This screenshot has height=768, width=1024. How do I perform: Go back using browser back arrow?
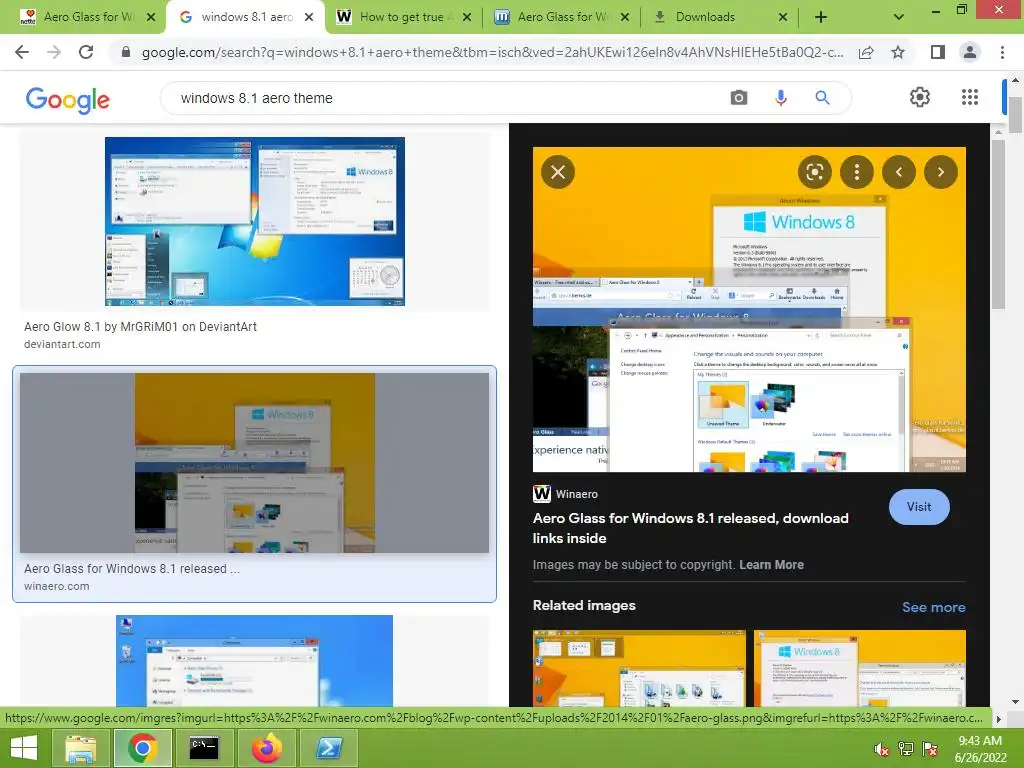(22, 52)
